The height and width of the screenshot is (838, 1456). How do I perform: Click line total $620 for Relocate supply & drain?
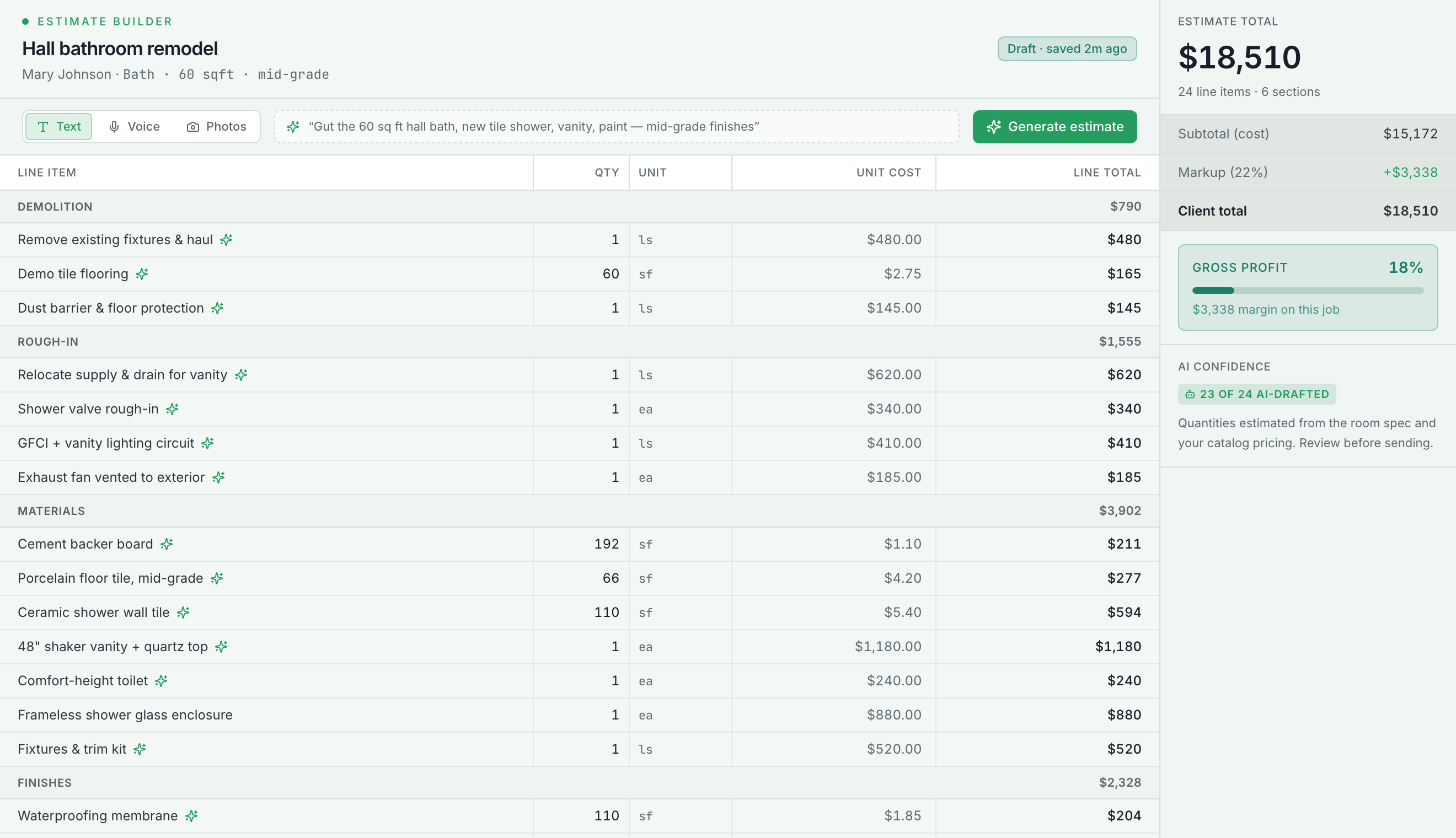pyautogui.click(x=1124, y=375)
